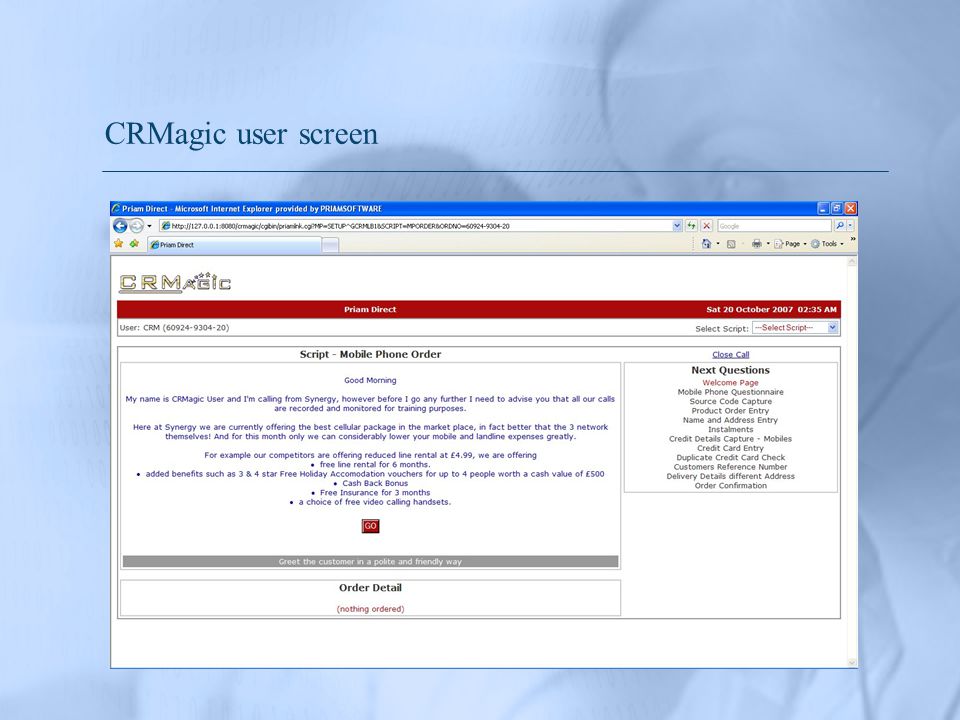Open a new blank tab
This screenshot has height=720, width=960.
pyautogui.click(x=330, y=246)
